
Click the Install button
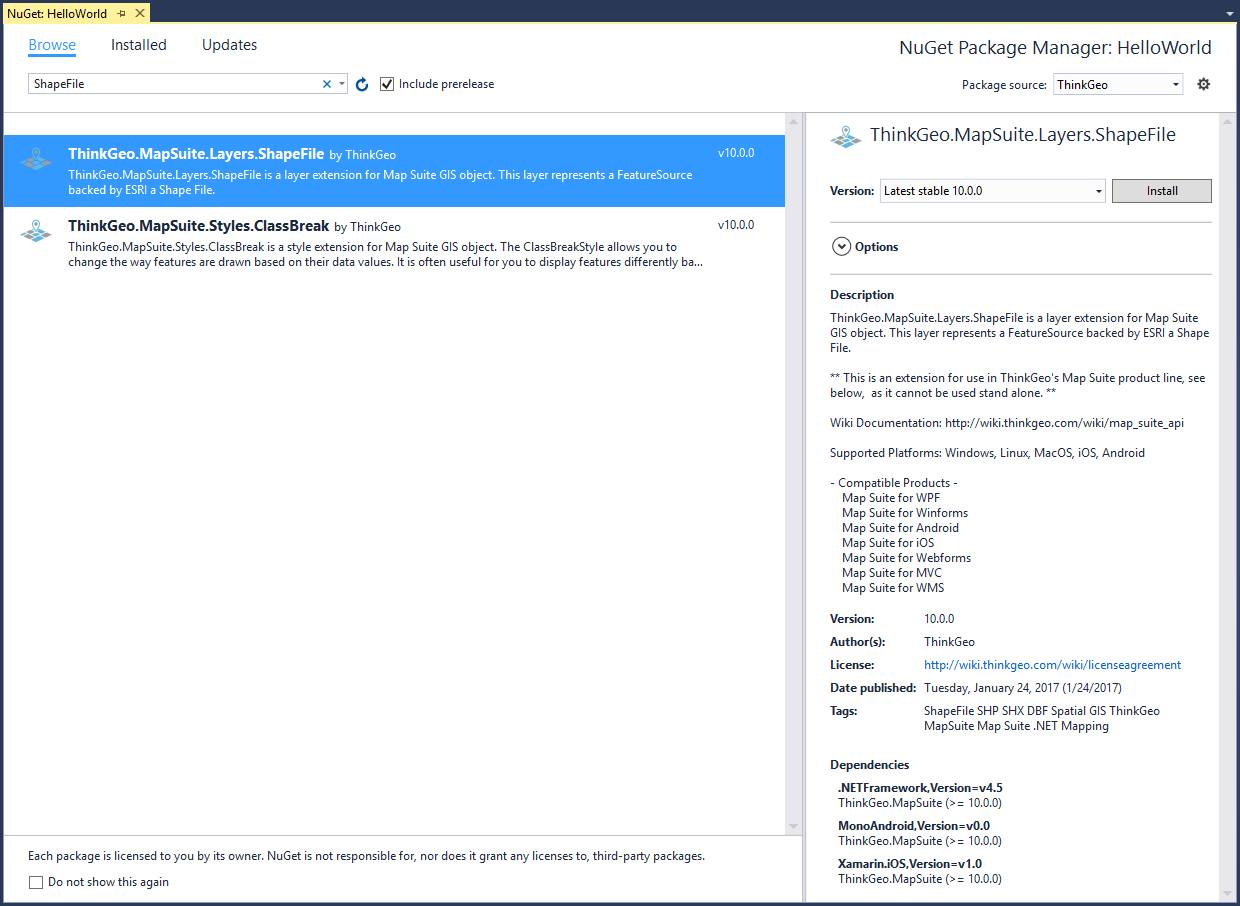coord(1162,191)
